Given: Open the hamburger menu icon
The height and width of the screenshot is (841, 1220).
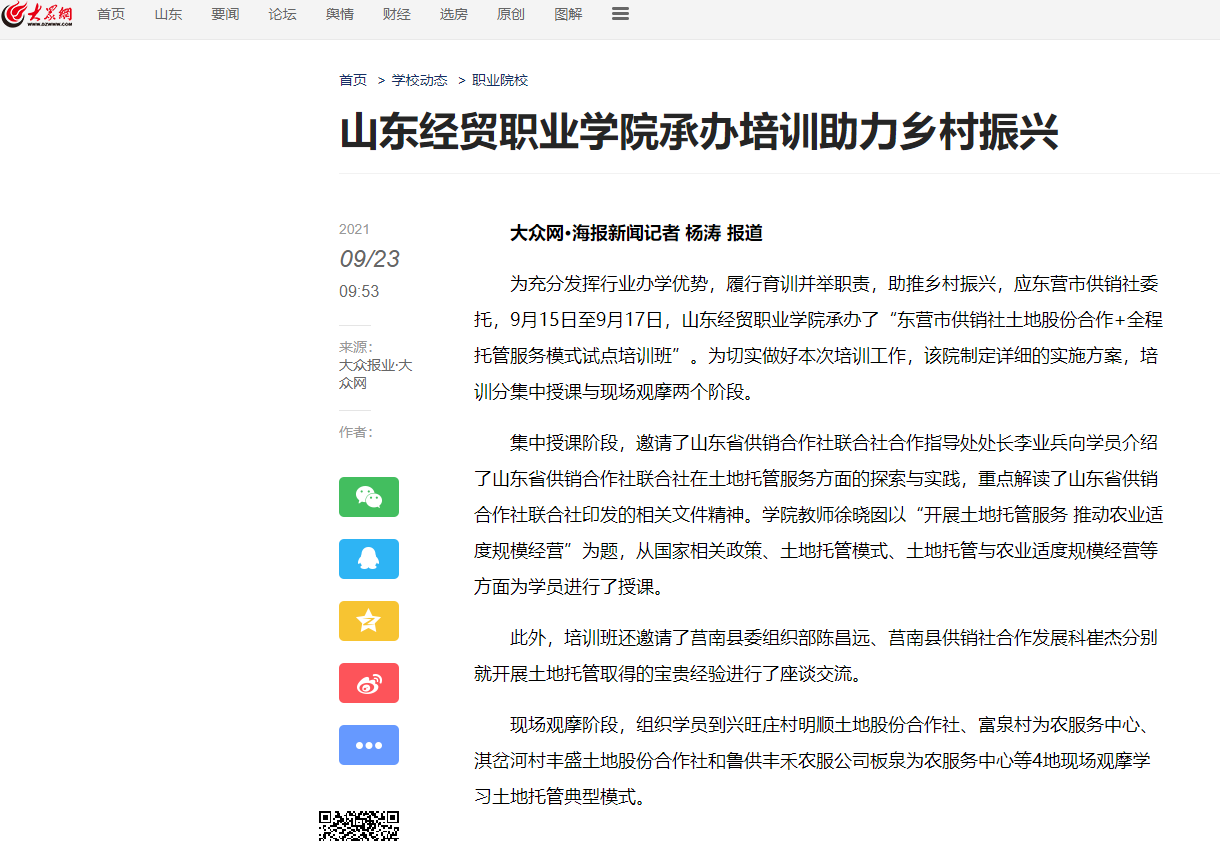Looking at the screenshot, I should click(620, 14).
